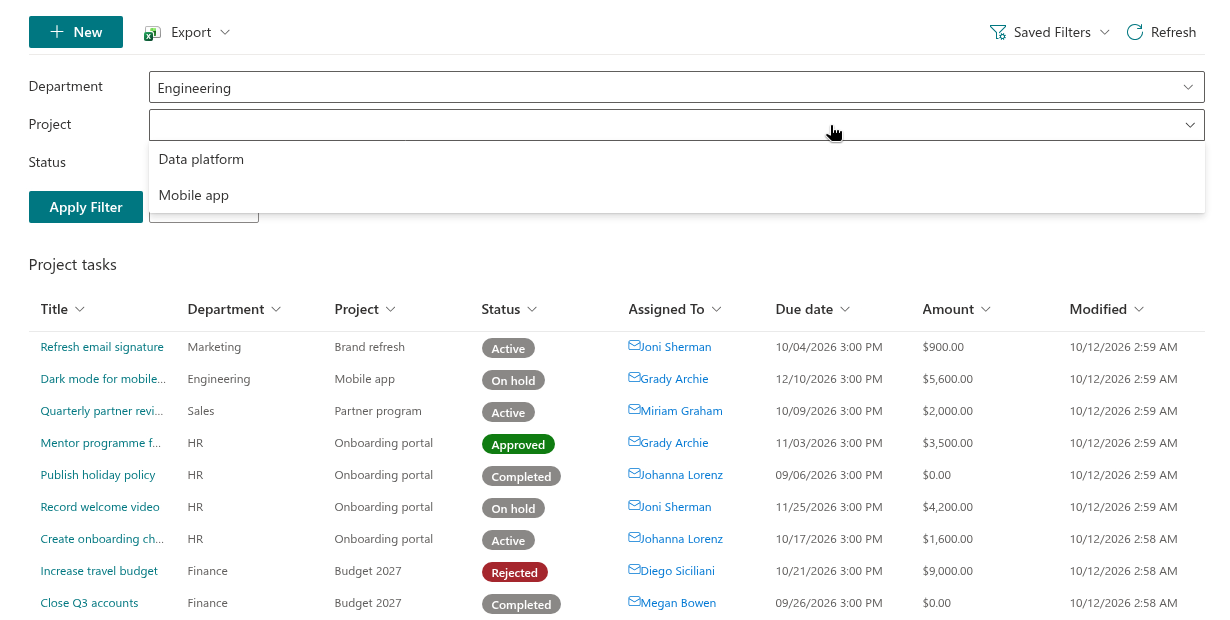Click the mail icon beside Joni Sherman, Refresh email signature row

click(x=634, y=346)
